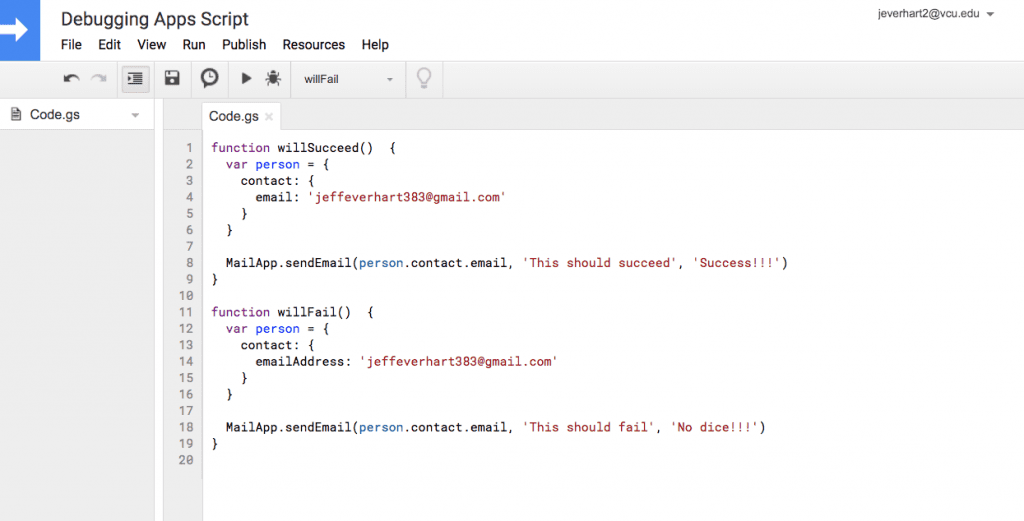The height and width of the screenshot is (521, 1024).
Task: Click 'emailAddress' property name on line 14
Action: click(299, 361)
